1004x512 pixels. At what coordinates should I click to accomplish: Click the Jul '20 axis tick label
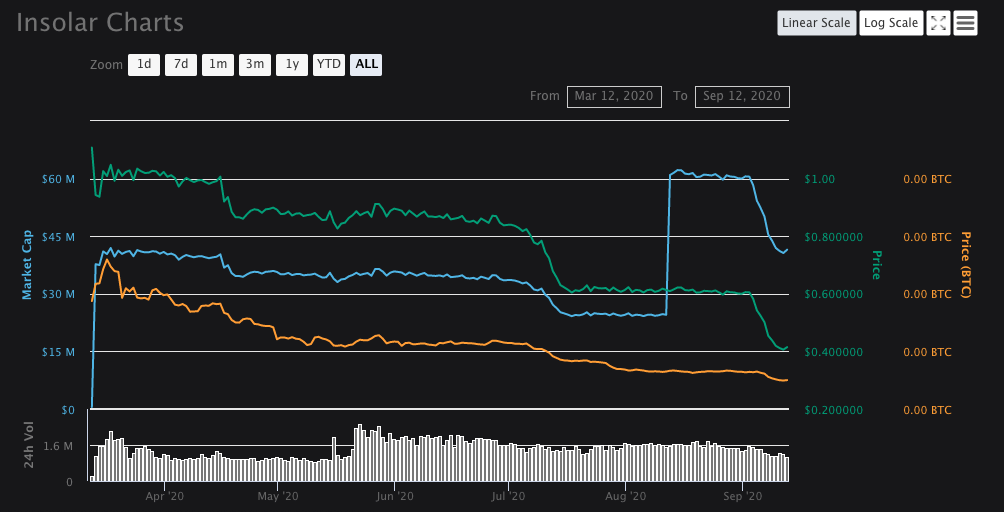pos(508,496)
